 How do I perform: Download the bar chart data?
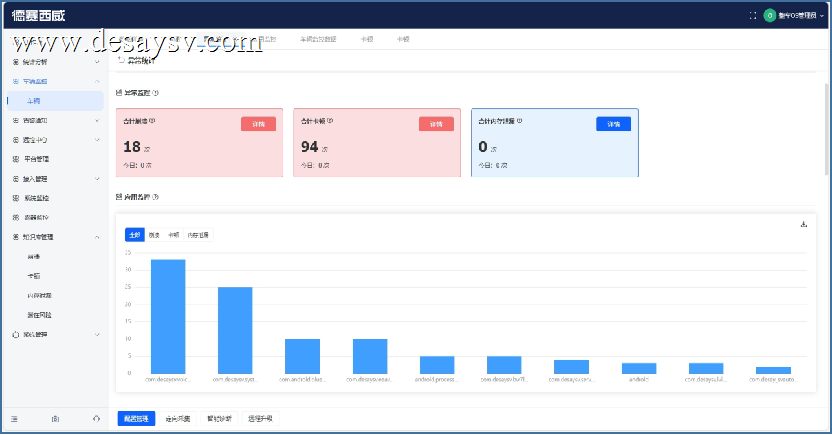803,224
